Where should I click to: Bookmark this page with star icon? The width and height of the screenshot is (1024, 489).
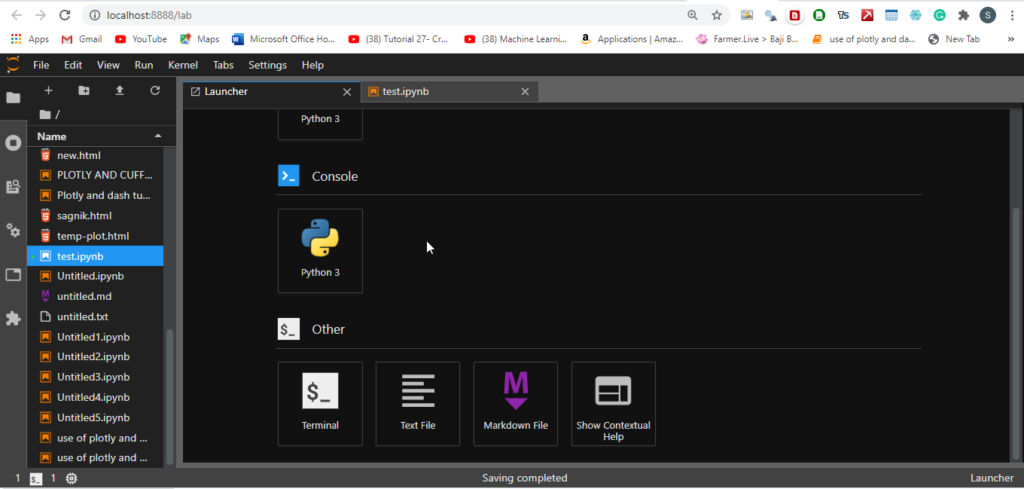tap(716, 15)
